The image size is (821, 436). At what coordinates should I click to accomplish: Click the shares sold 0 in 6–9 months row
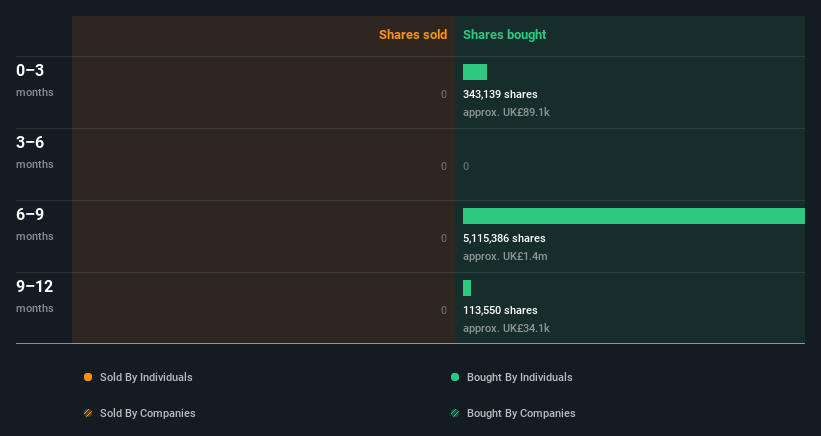(444, 238)
